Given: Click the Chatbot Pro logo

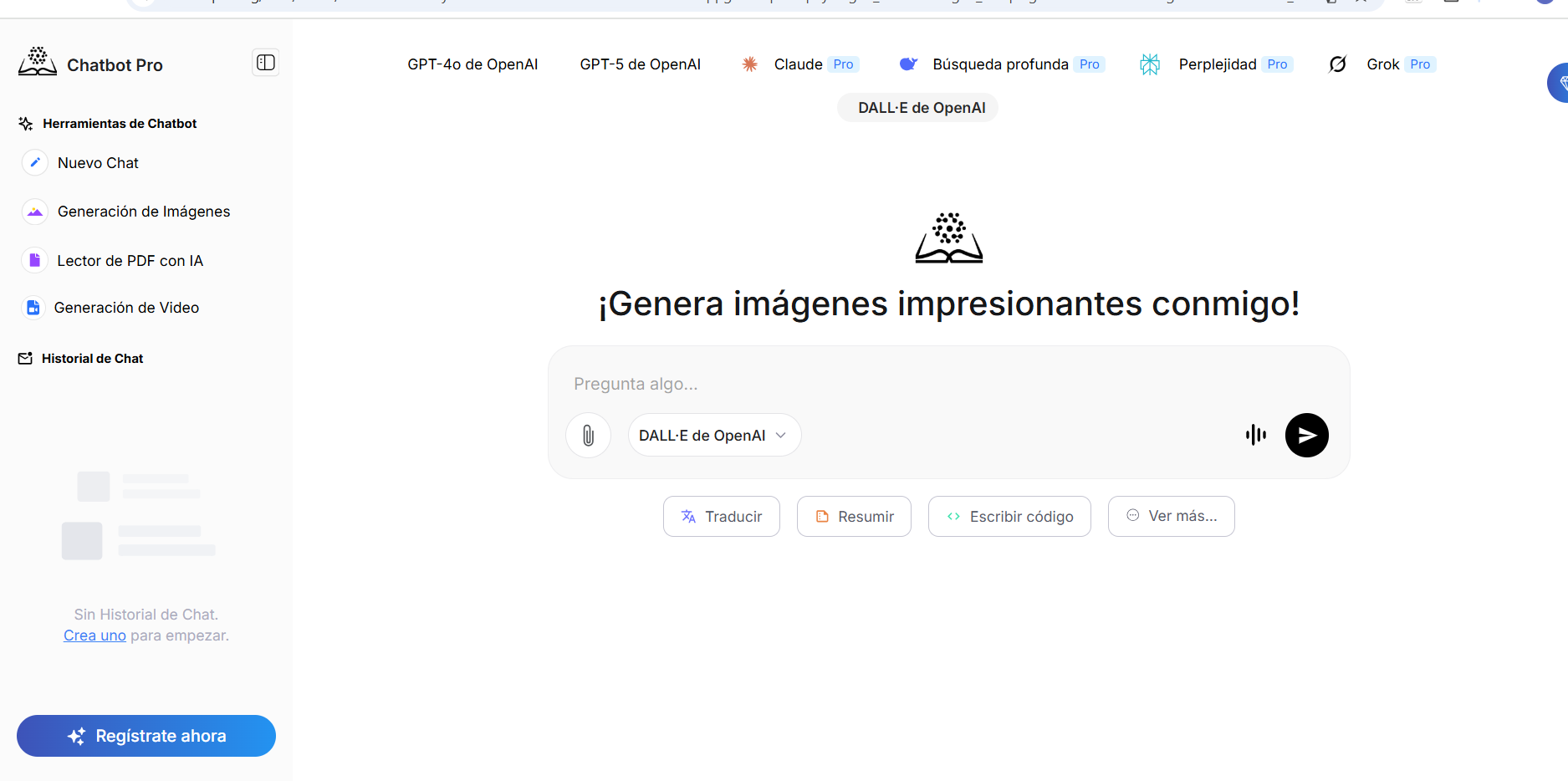Looking at the screenshot, I should (x=90, y=64).
